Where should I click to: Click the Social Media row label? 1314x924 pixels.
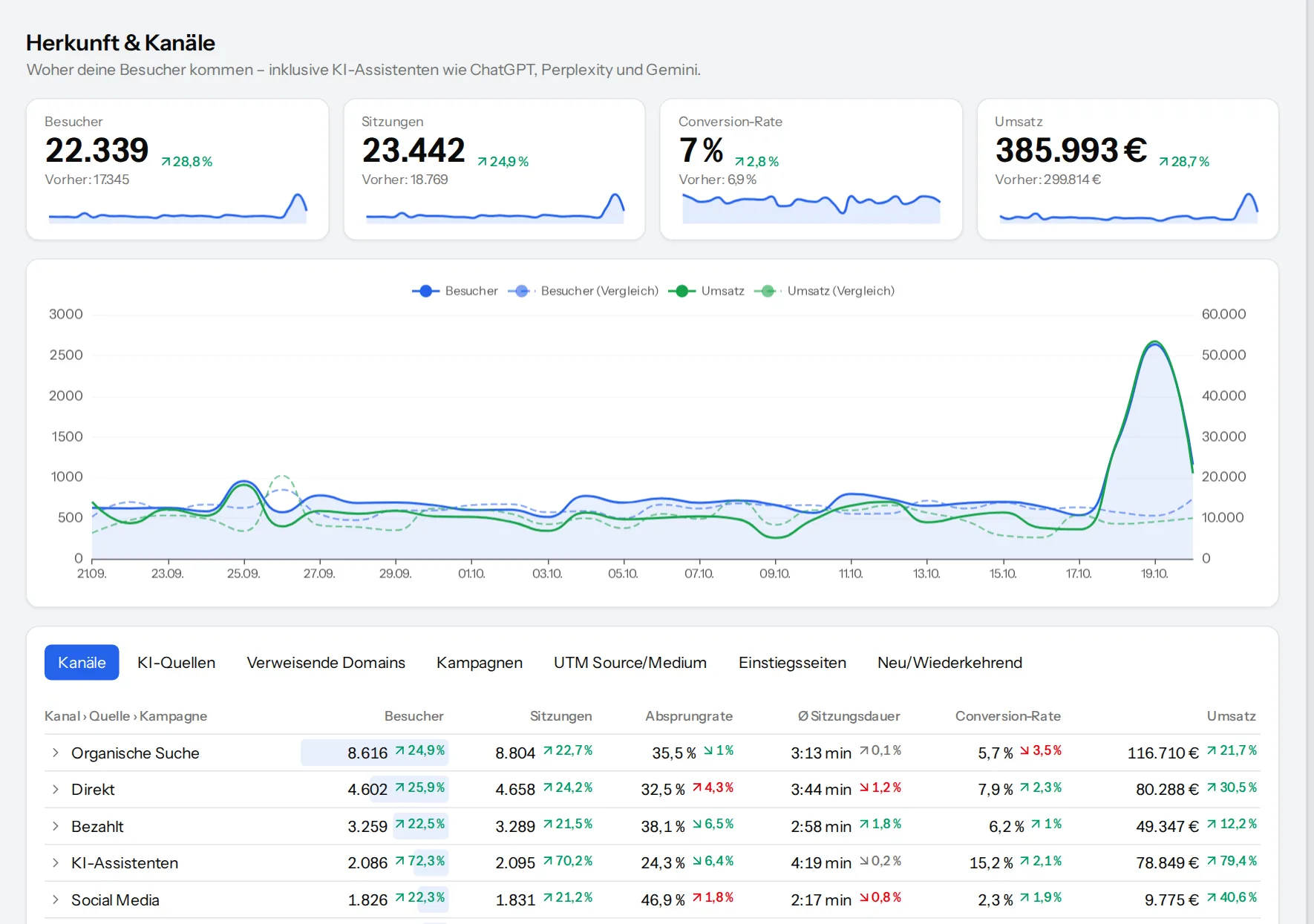pos(115,900)
